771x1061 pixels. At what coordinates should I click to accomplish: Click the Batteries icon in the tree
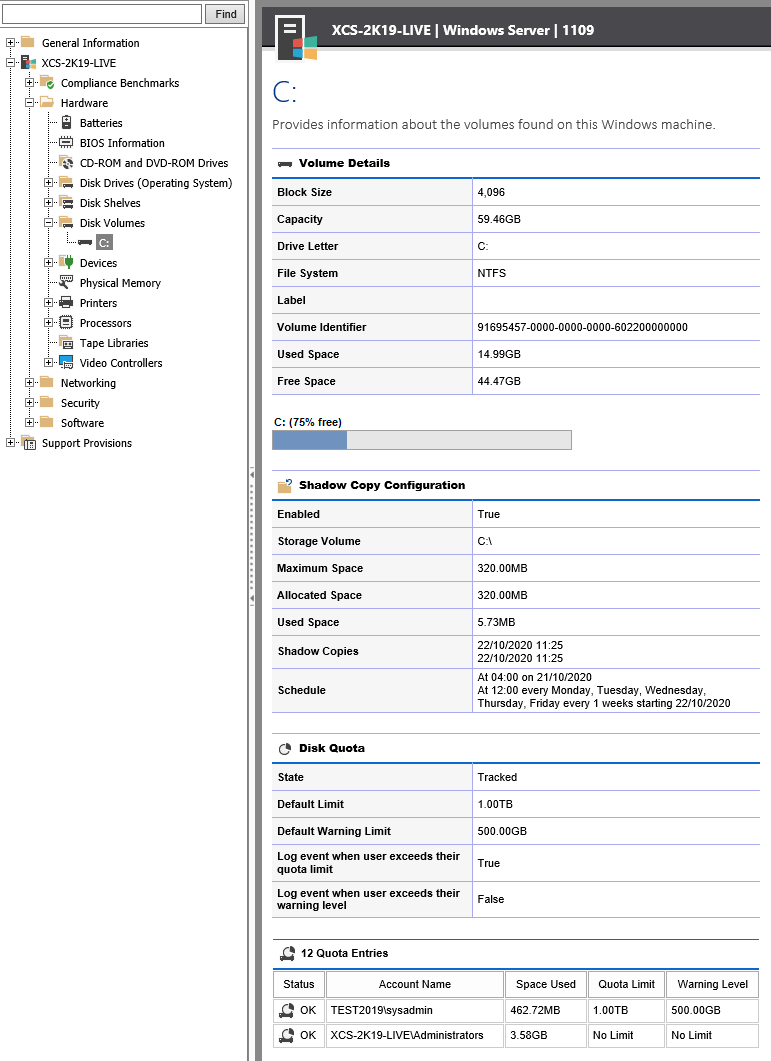coord(66,123)
